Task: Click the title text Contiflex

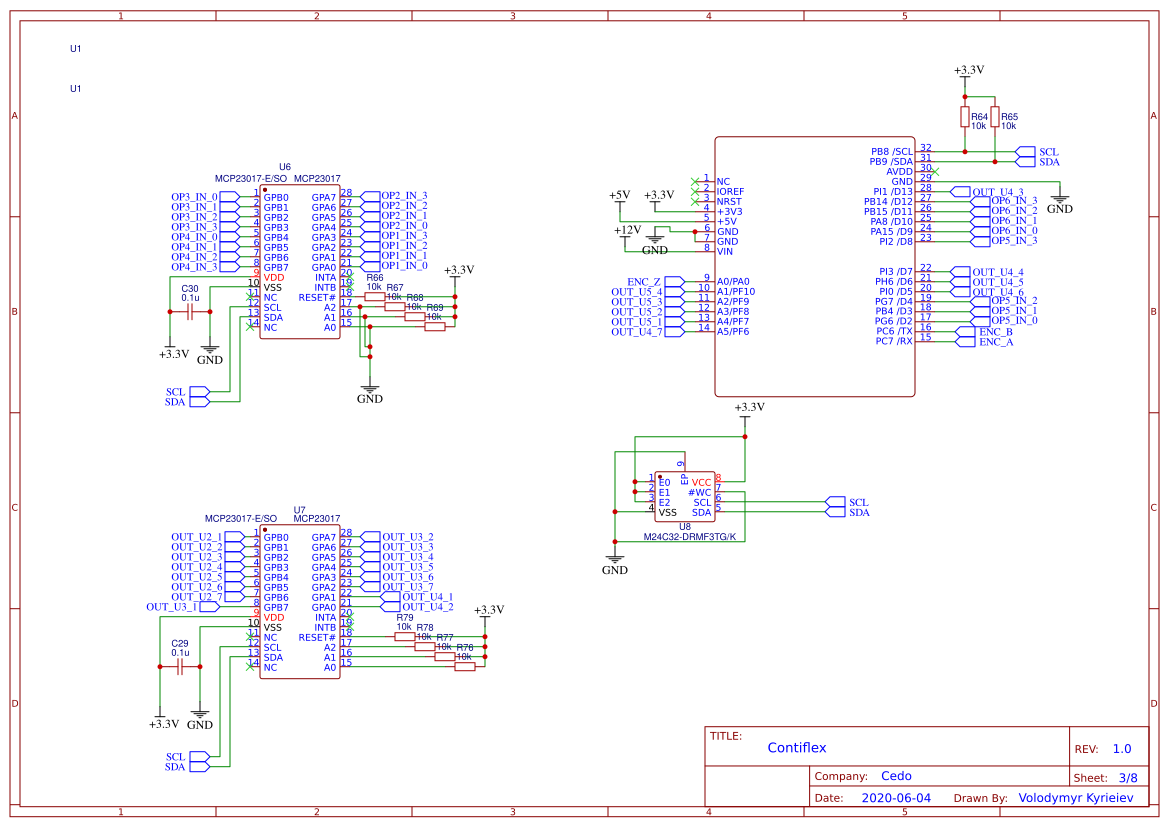Action: click(x=796, y=747)
